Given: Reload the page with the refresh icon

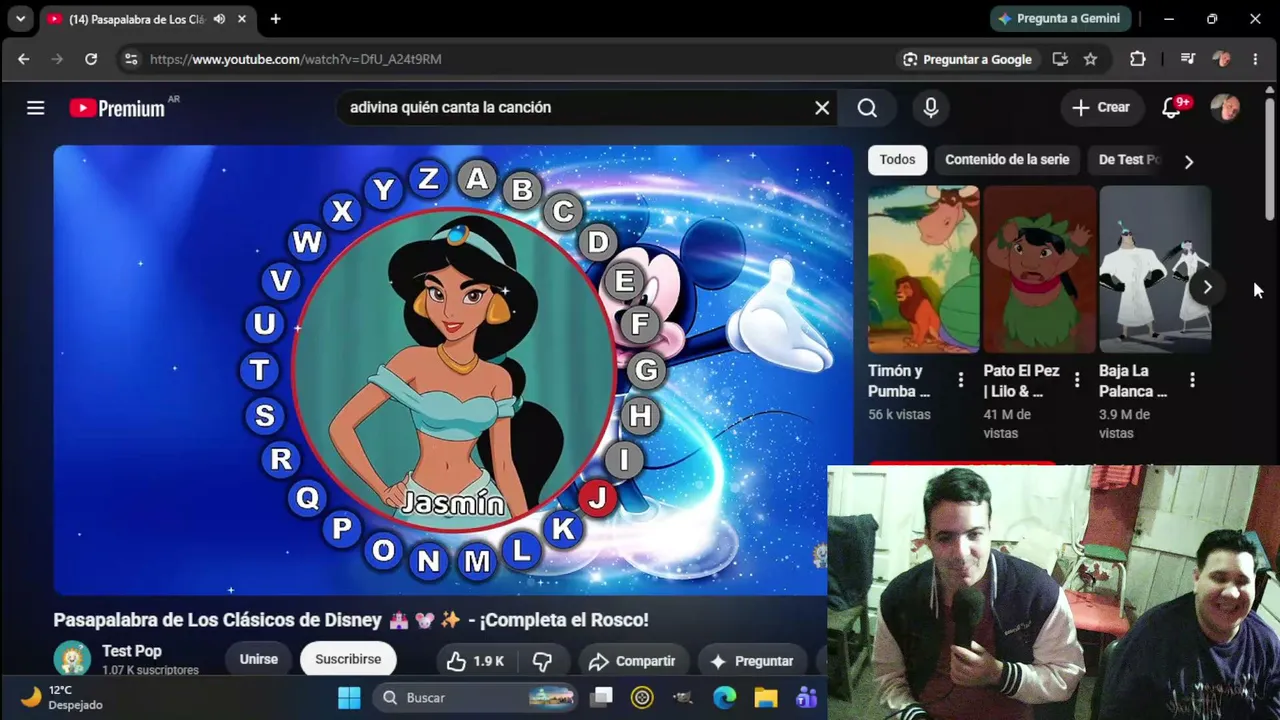Looking at the screenshot, I should coord(91,59).
